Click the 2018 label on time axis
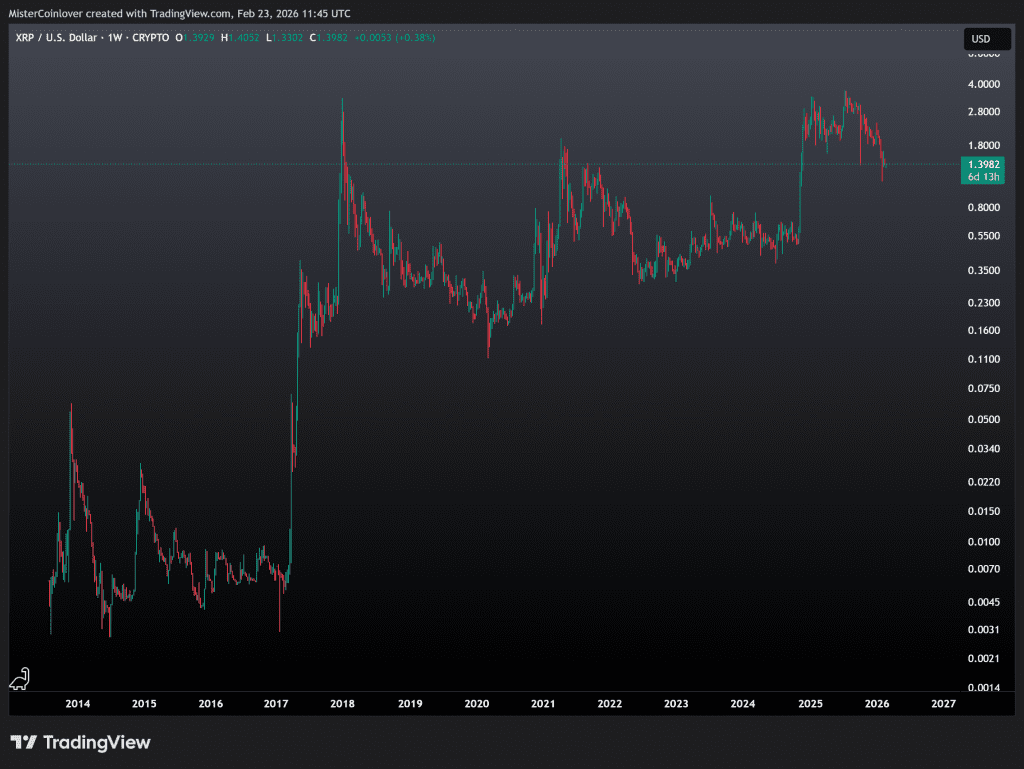Viewport: 1024px width, 769px height. [x=343, y=704]
